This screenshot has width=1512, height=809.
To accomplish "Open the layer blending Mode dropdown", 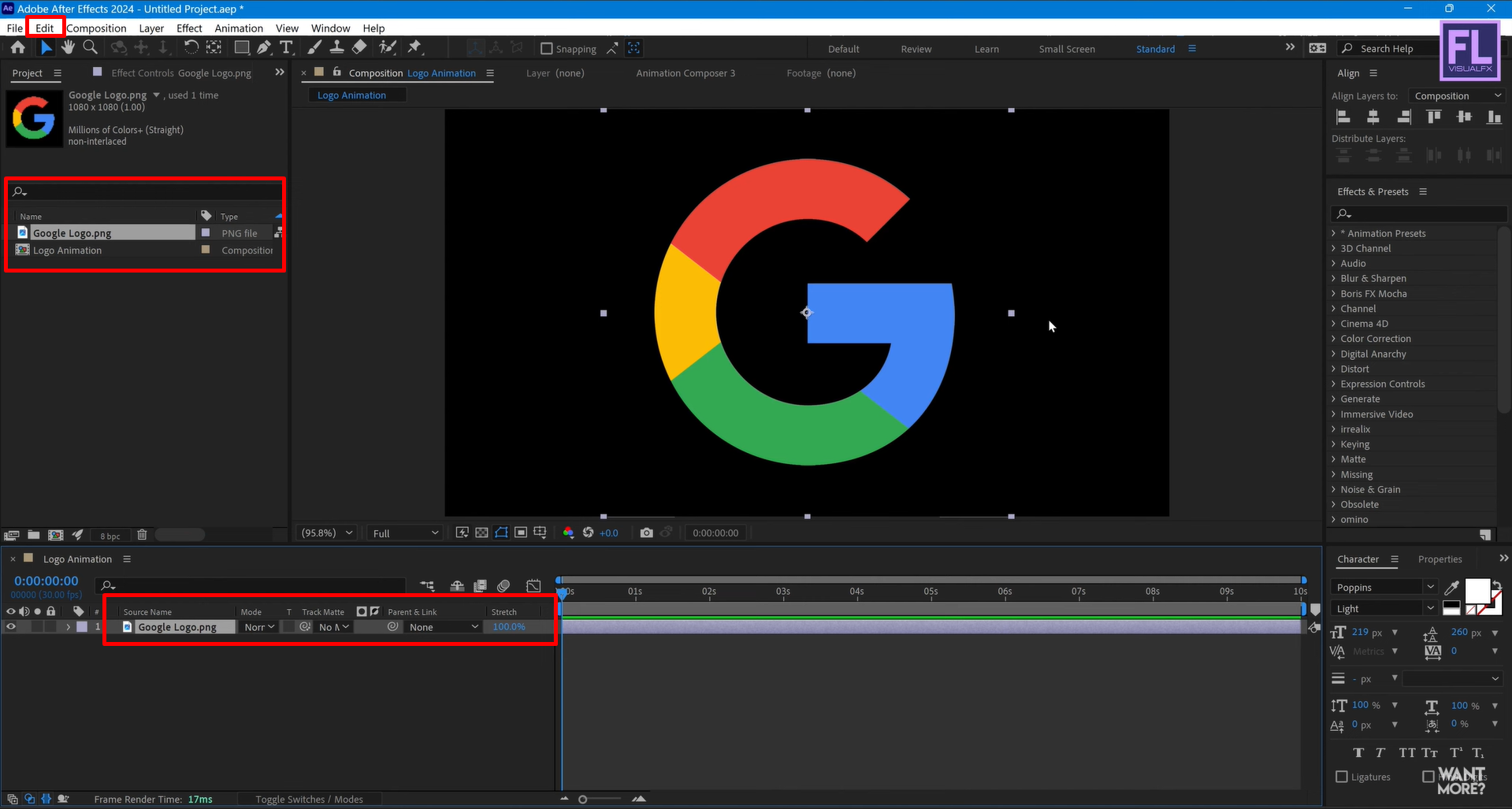I will [259, 628].
